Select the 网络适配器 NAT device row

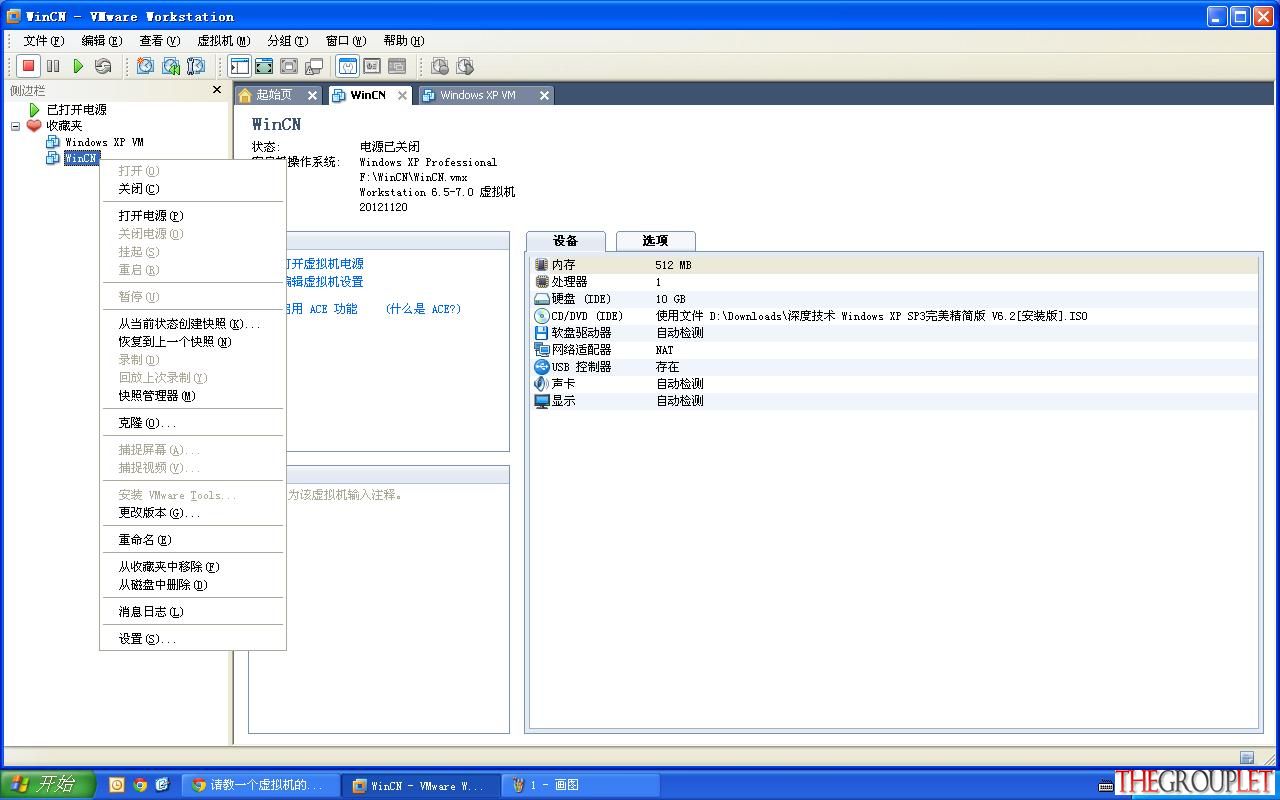pos(894,349)
